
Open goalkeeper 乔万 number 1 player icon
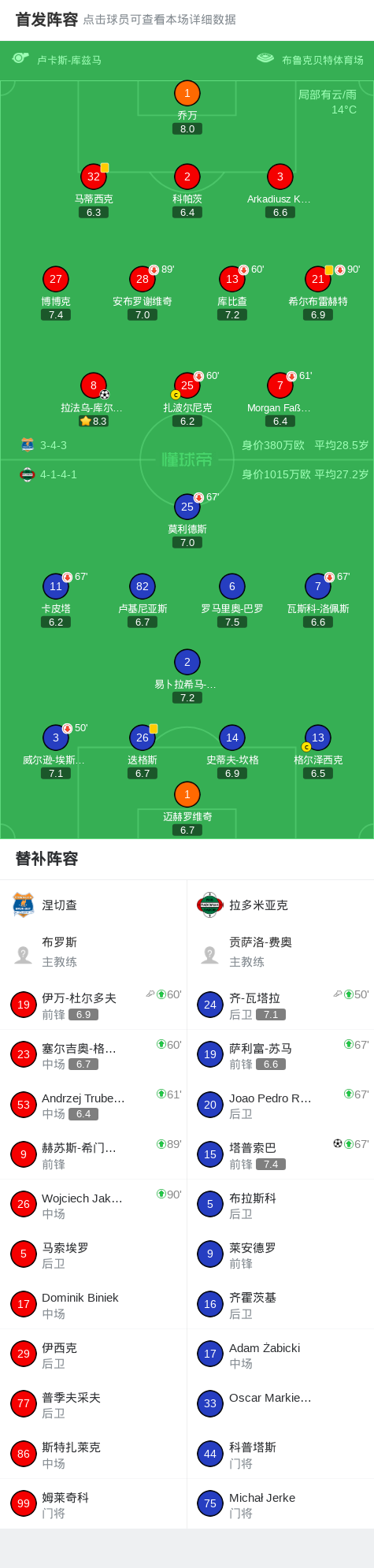coord(187,93)
